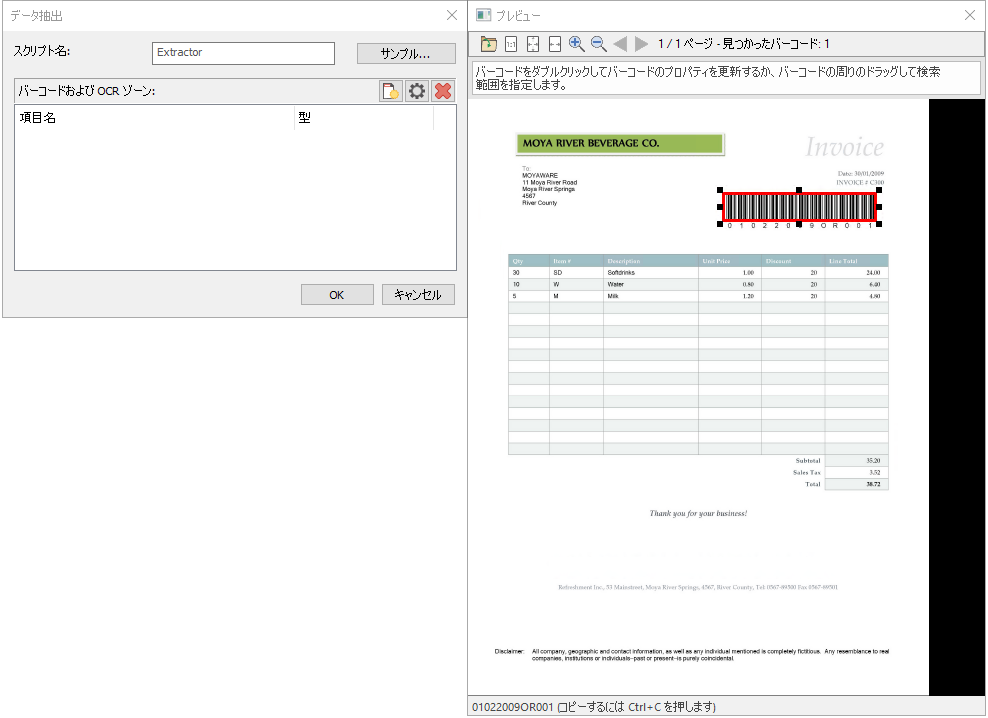This screenshot has width=988, height=718.
Task: Click the 'Thank you for your business!' text
Action: point(698,513)
